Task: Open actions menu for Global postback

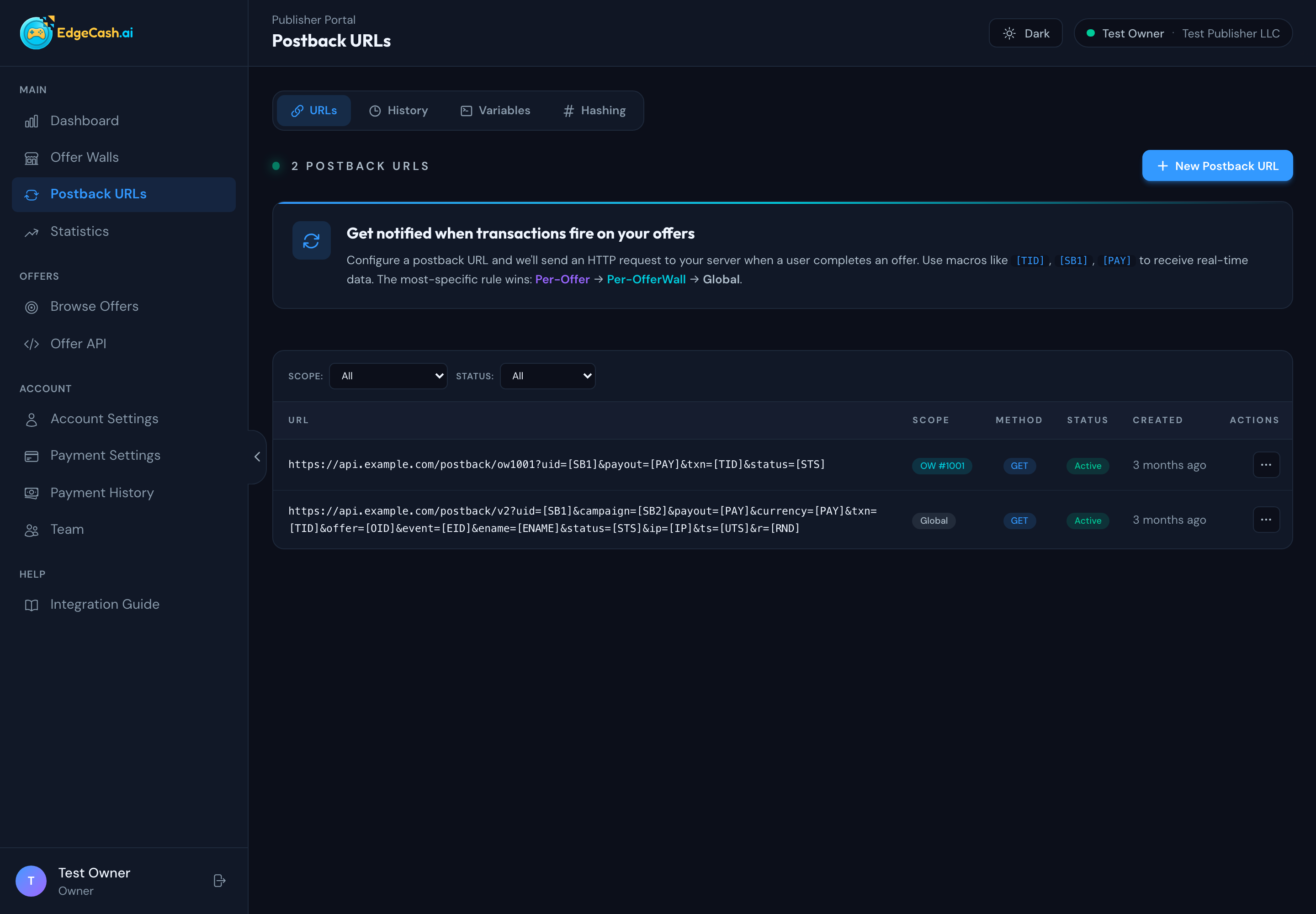Action: pyautogui.click(x=1266, y=520)
